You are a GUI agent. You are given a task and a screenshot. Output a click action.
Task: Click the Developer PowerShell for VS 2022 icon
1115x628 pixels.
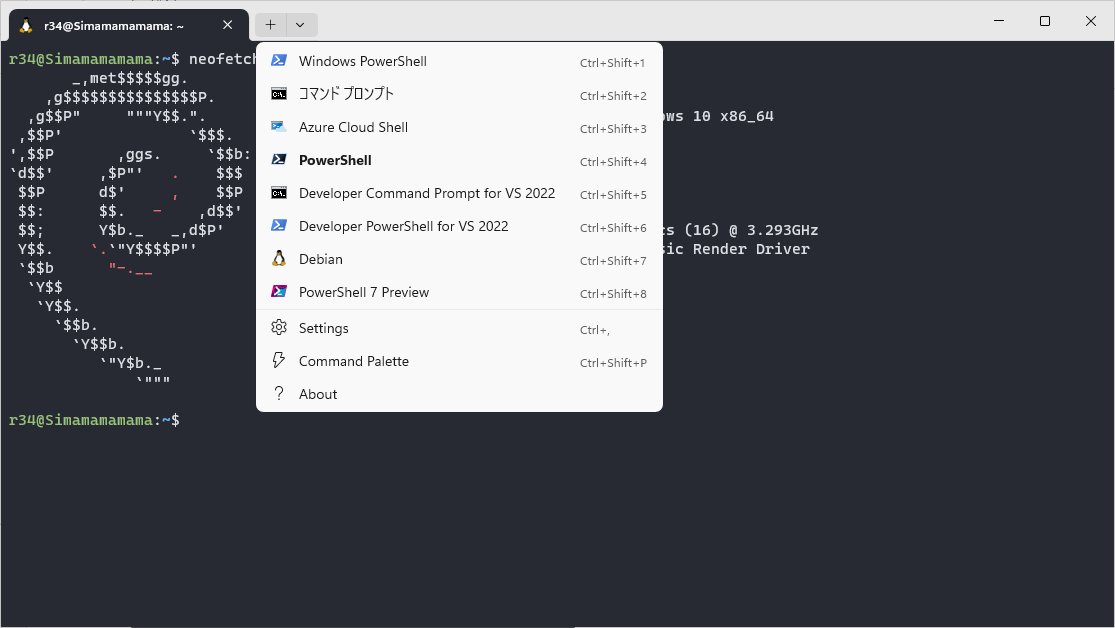pos(279,225)
